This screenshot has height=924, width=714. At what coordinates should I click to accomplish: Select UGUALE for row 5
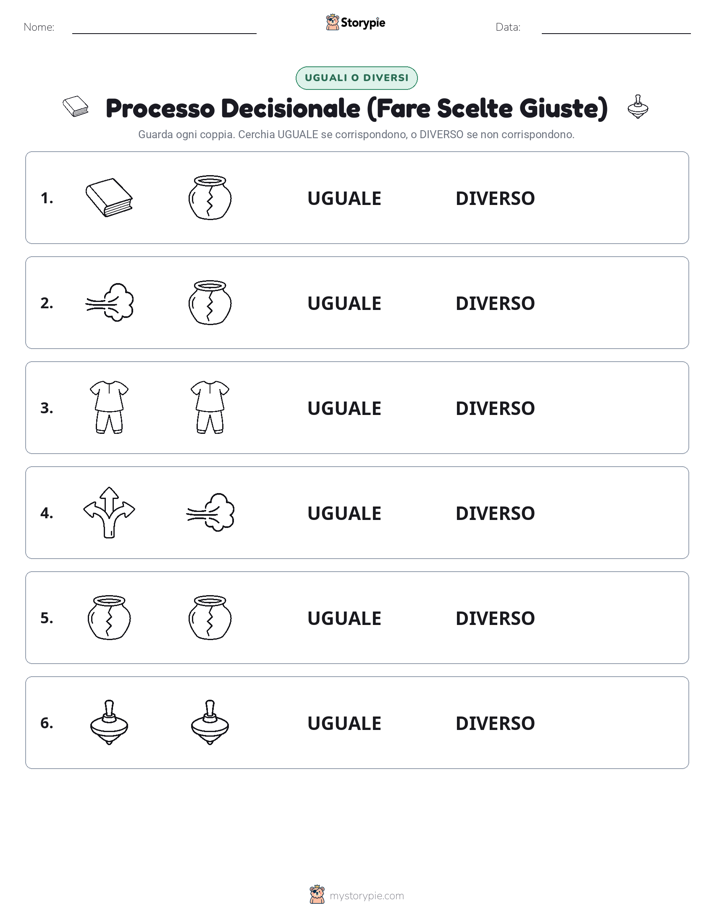344,618
